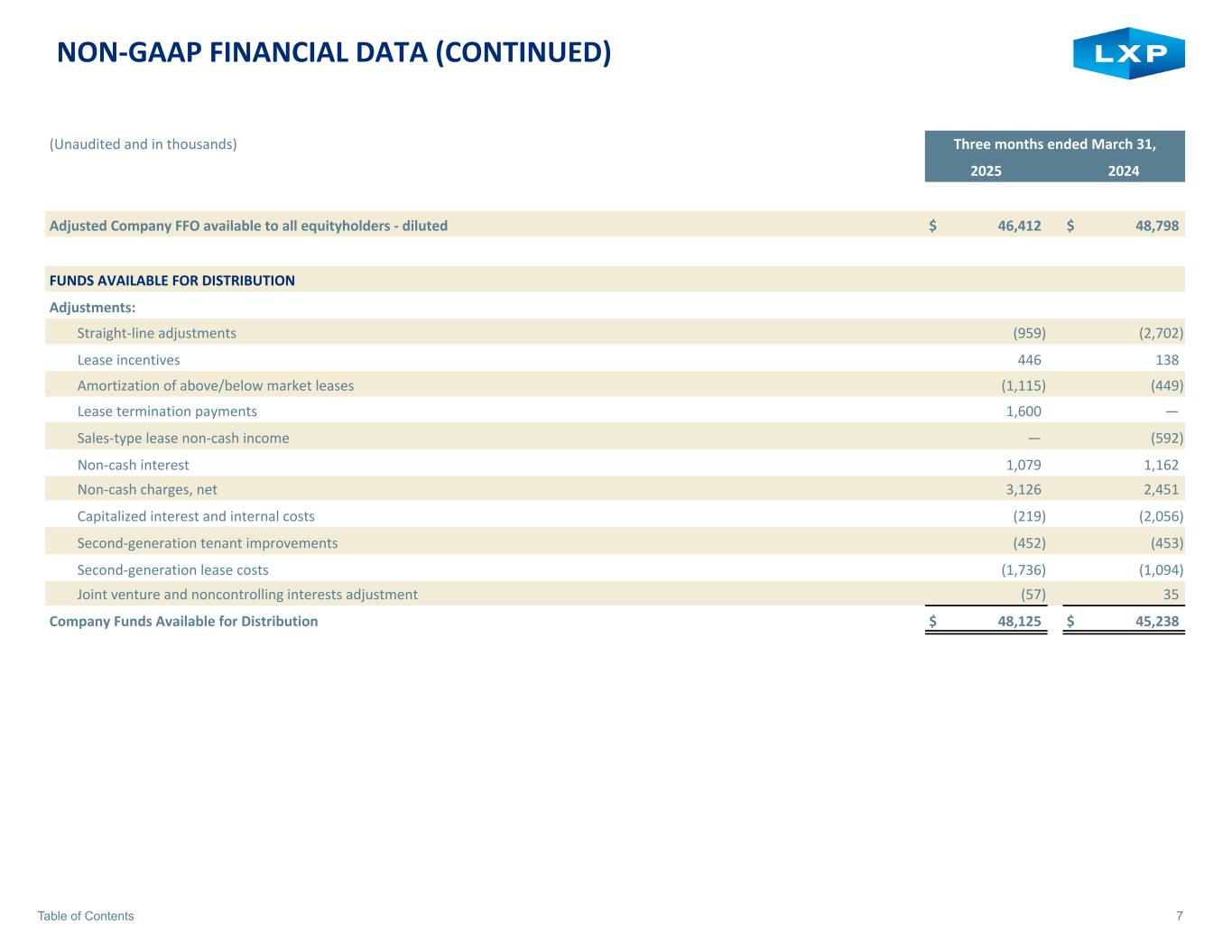Screen dimensions: 1232x952
Task: Click the Second-generation lease costs label
Action: coord(172,570)
